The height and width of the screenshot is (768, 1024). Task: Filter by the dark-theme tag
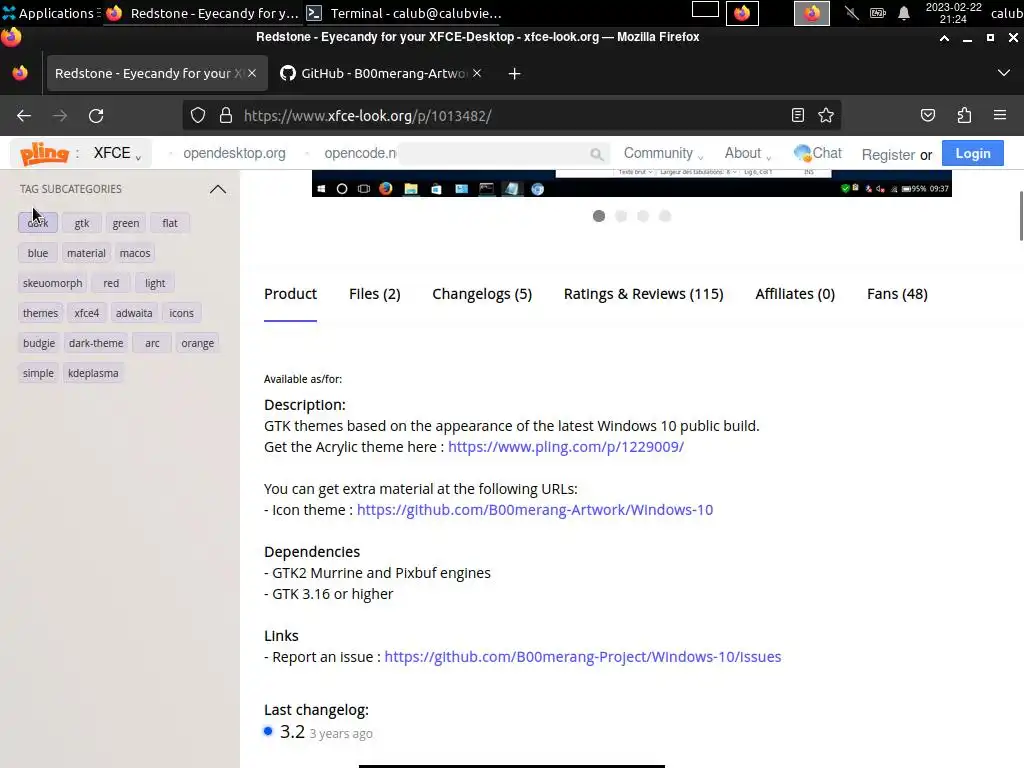point(96,344)
